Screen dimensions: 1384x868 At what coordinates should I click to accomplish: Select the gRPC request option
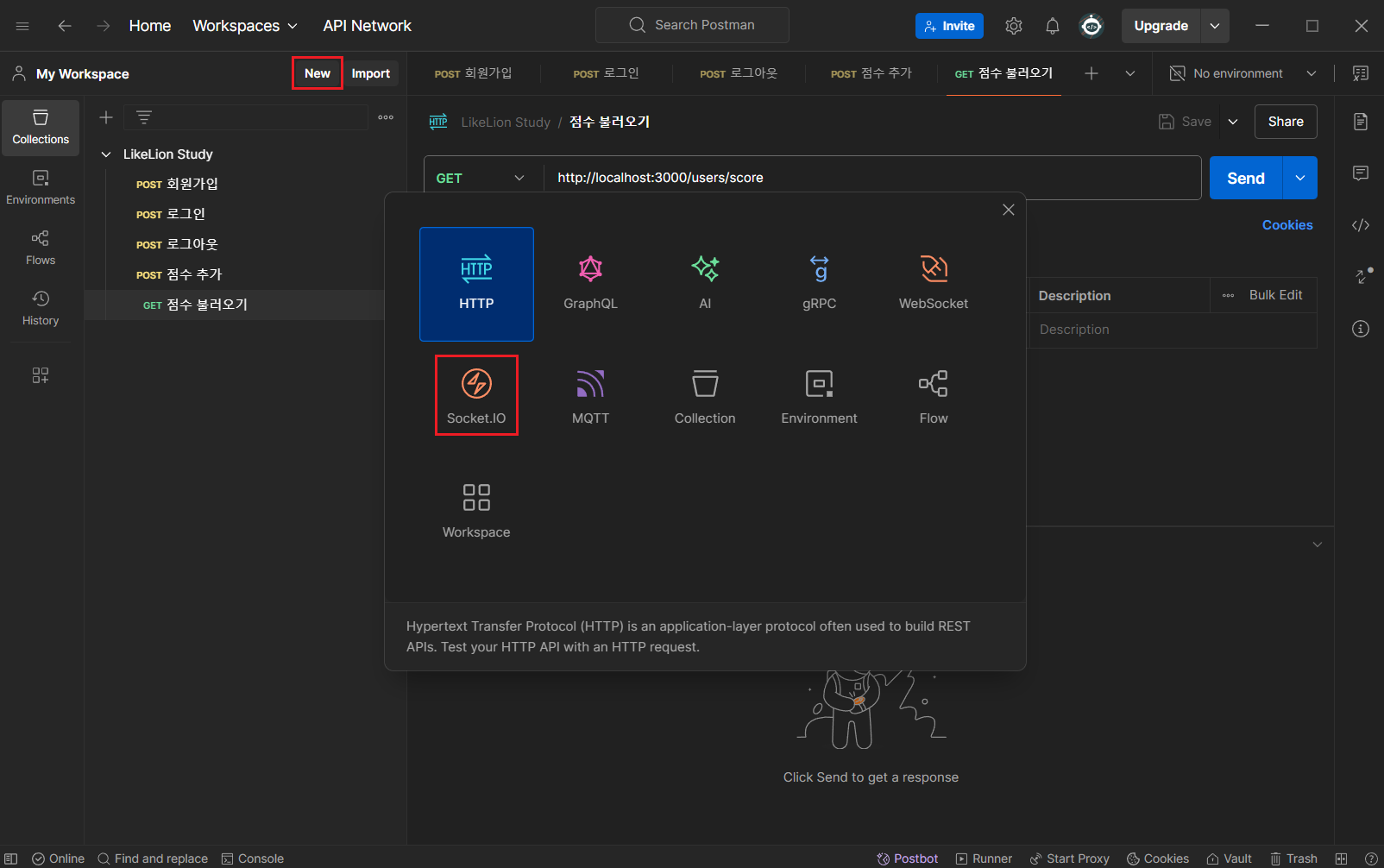click(819, 284)
